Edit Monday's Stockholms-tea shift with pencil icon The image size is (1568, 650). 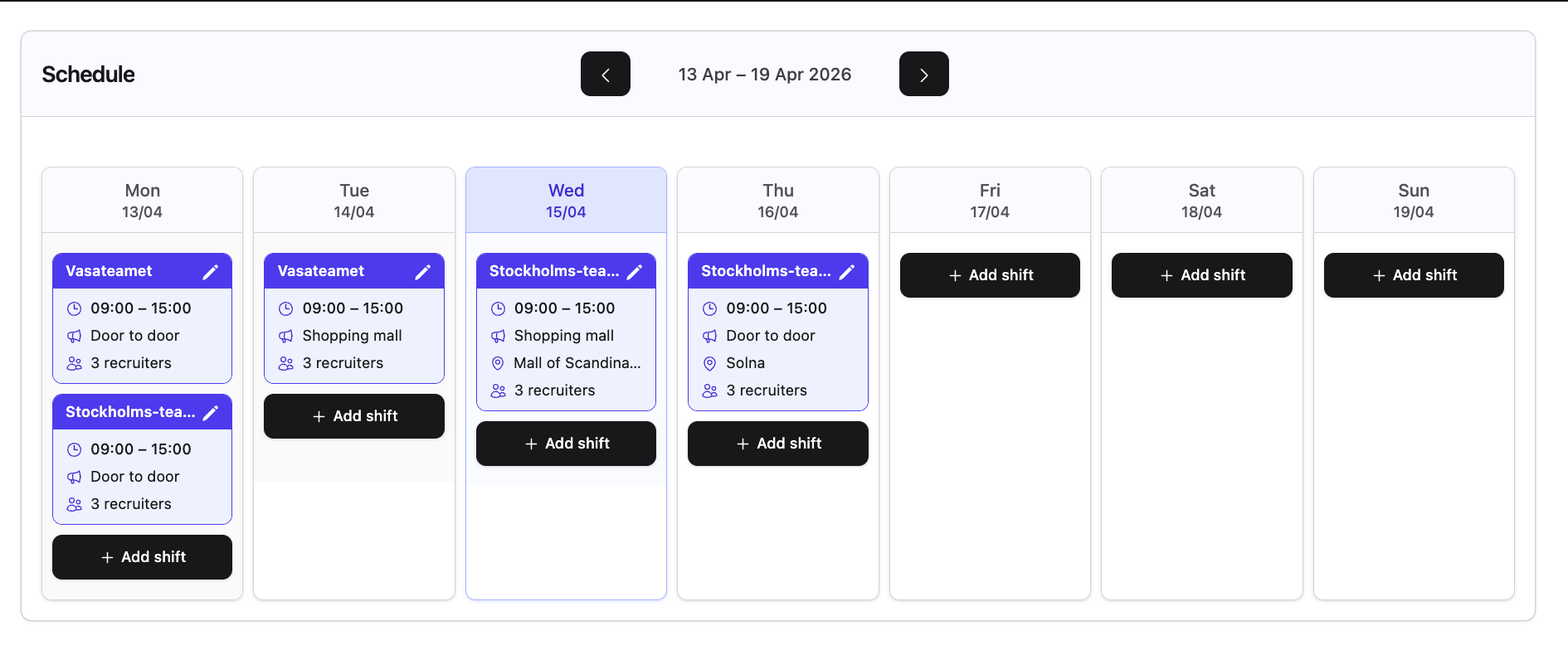(x=211, y=413)
